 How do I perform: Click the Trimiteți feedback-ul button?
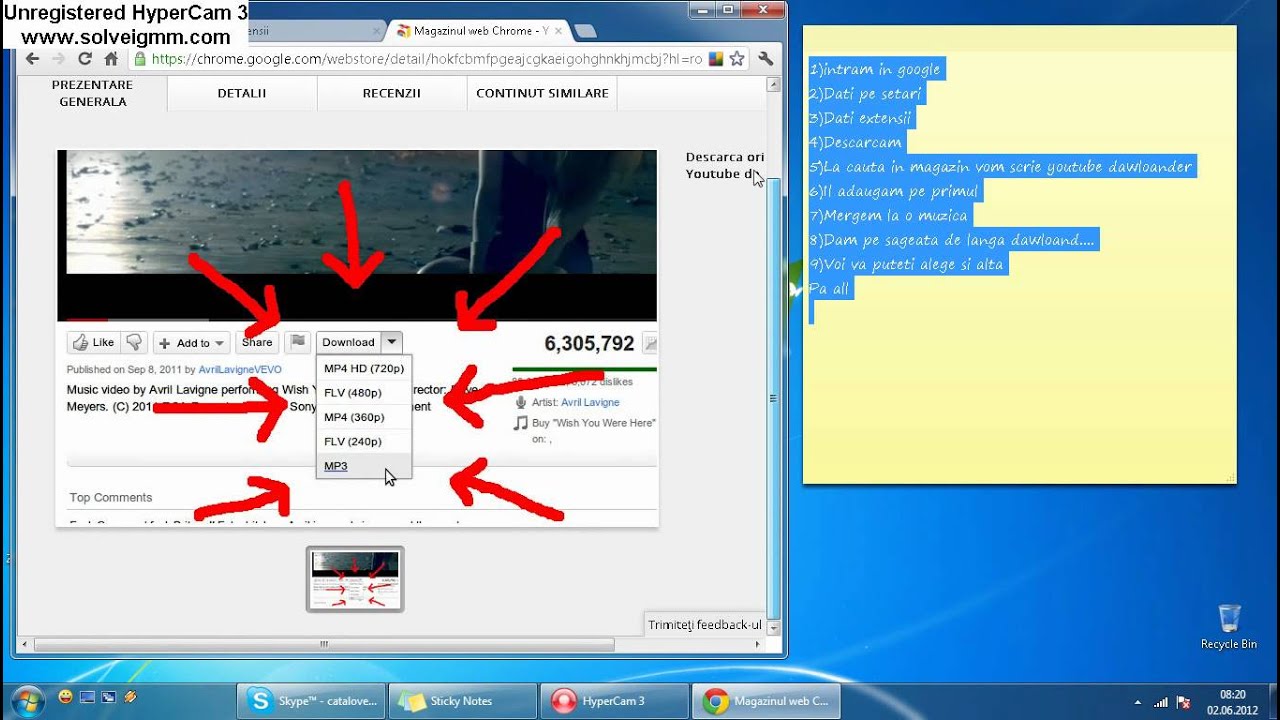[x=705, y=625]
